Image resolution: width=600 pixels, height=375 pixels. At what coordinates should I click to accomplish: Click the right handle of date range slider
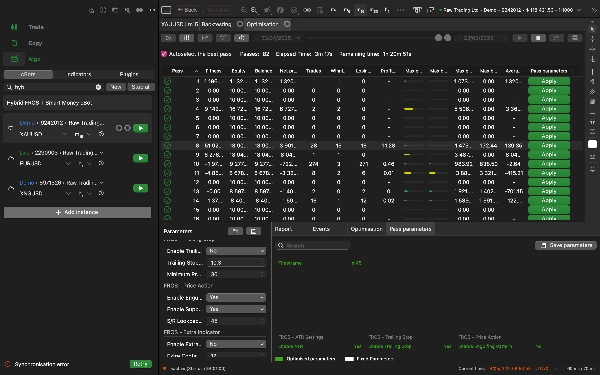click(447, 38)
